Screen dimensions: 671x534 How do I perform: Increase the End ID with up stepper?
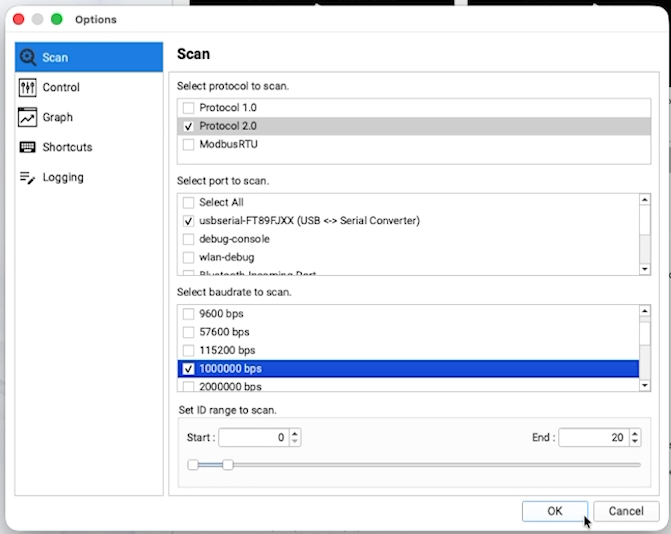(635, 433)
